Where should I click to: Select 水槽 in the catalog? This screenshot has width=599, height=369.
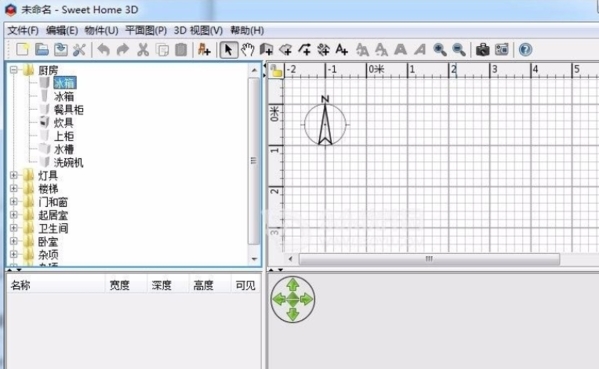[64, 149]
